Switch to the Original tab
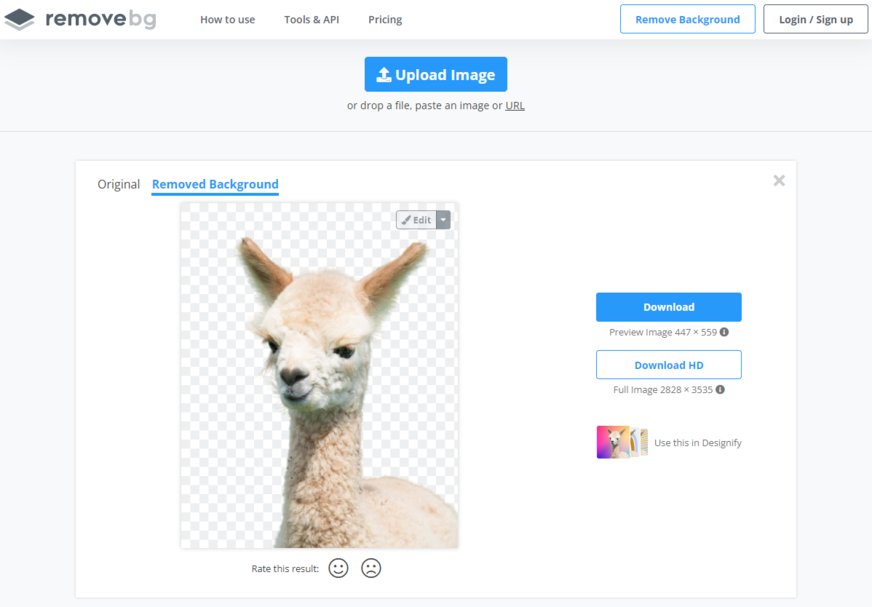The height and width of the screenshot is (607, 872). [x=118, y=184]
